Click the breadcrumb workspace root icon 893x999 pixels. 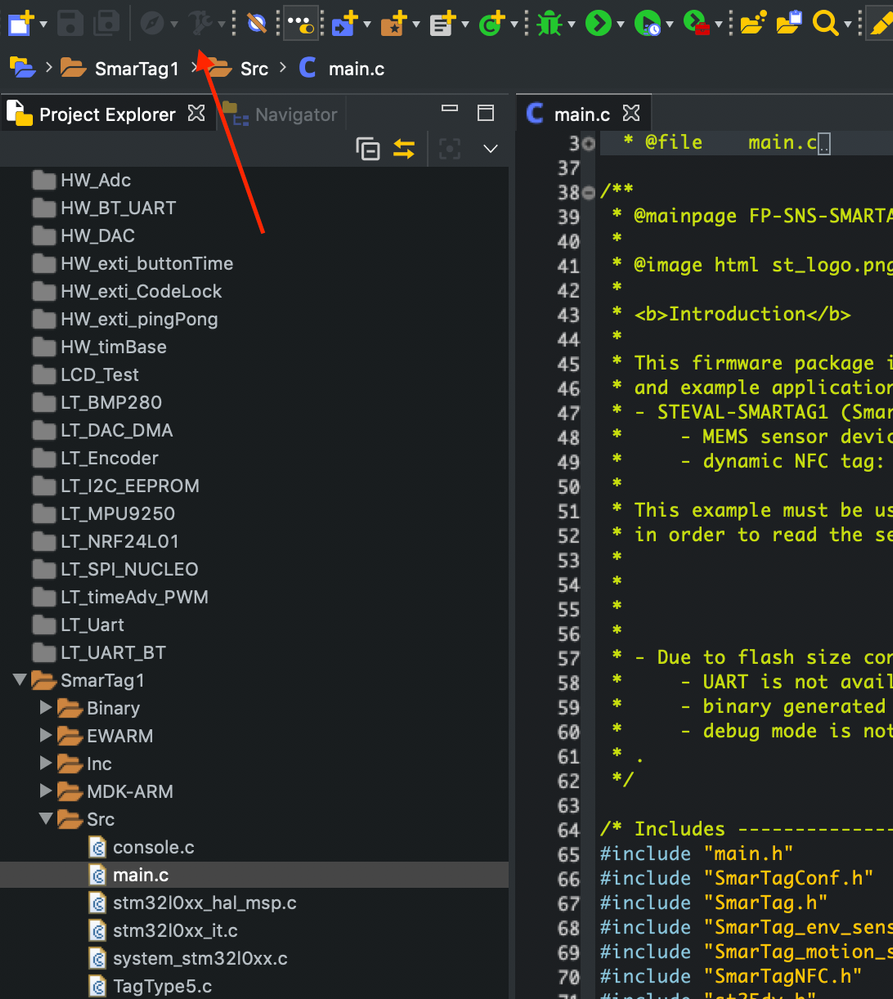click(x=22, y=68)
